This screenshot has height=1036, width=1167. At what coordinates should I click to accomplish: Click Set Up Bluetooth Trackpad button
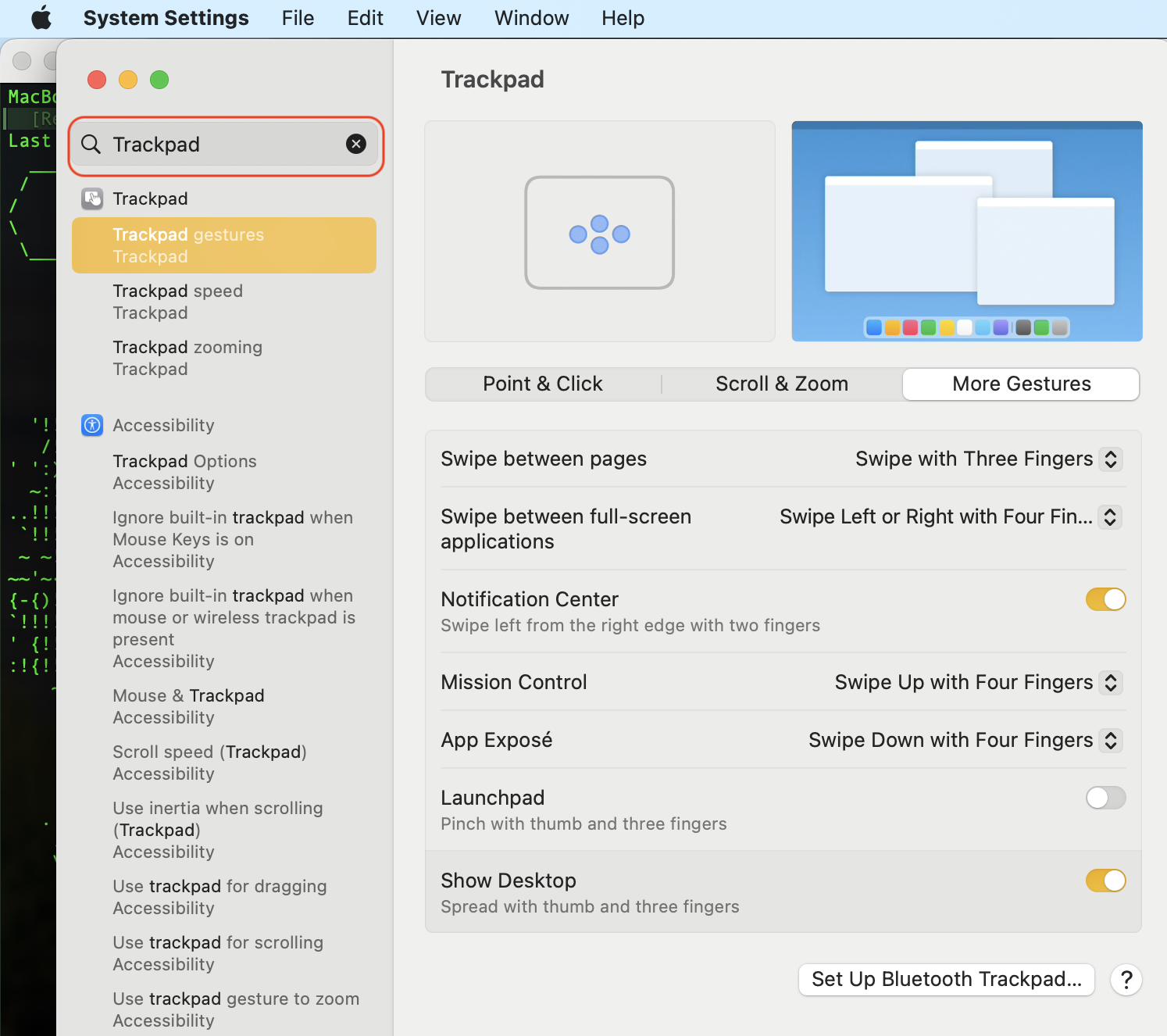[947, 980]
